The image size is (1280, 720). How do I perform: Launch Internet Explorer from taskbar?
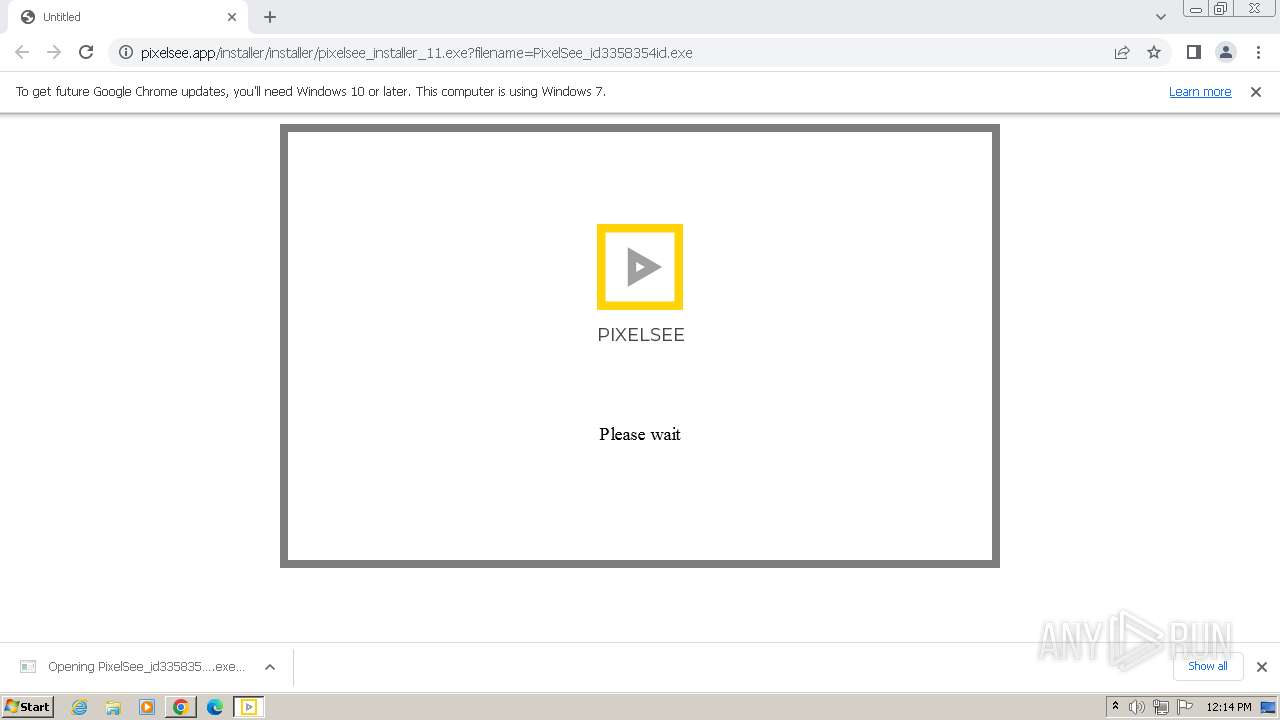point(79,707)
